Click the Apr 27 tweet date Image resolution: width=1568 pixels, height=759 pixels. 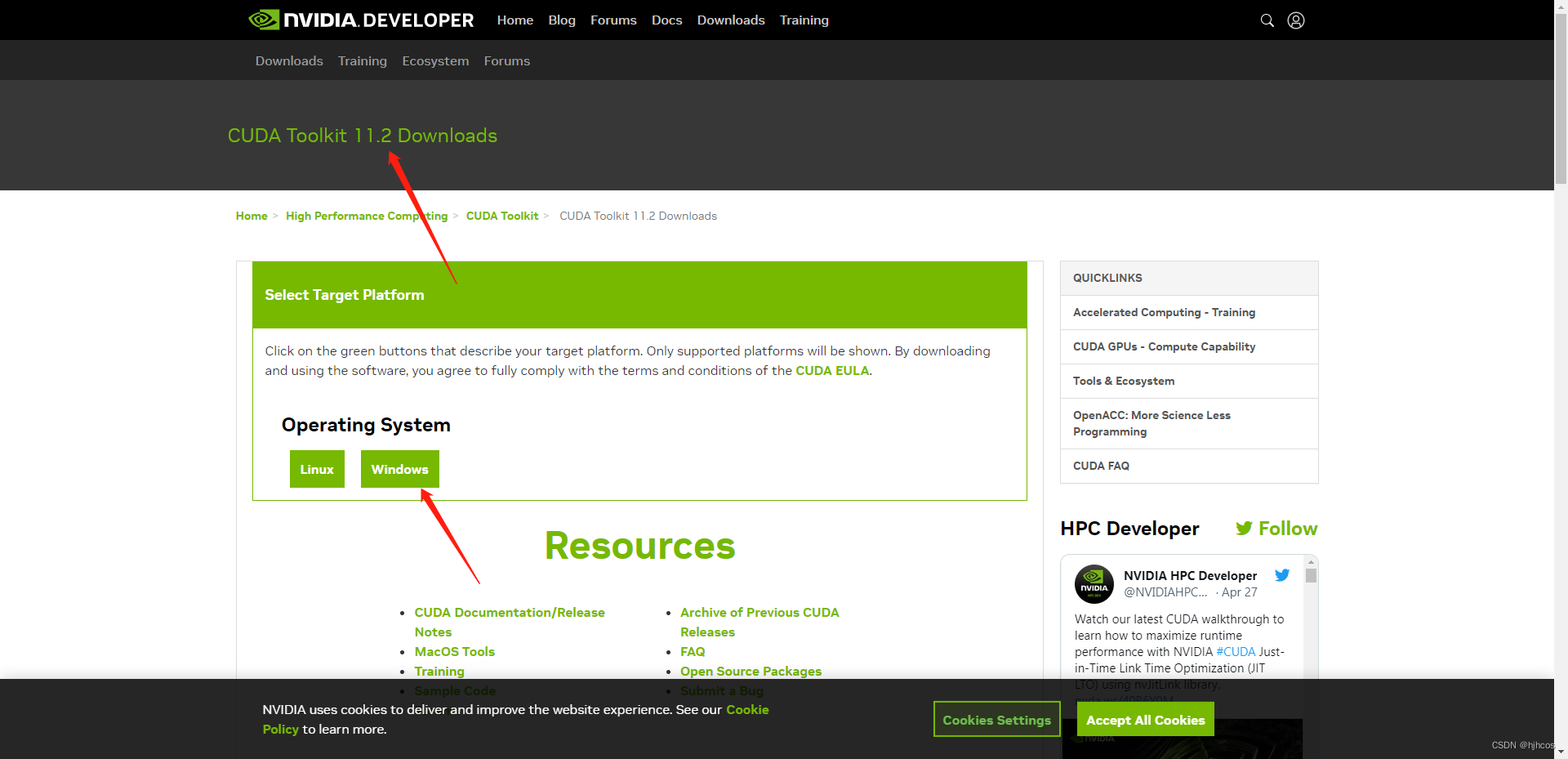(1240, 592)
